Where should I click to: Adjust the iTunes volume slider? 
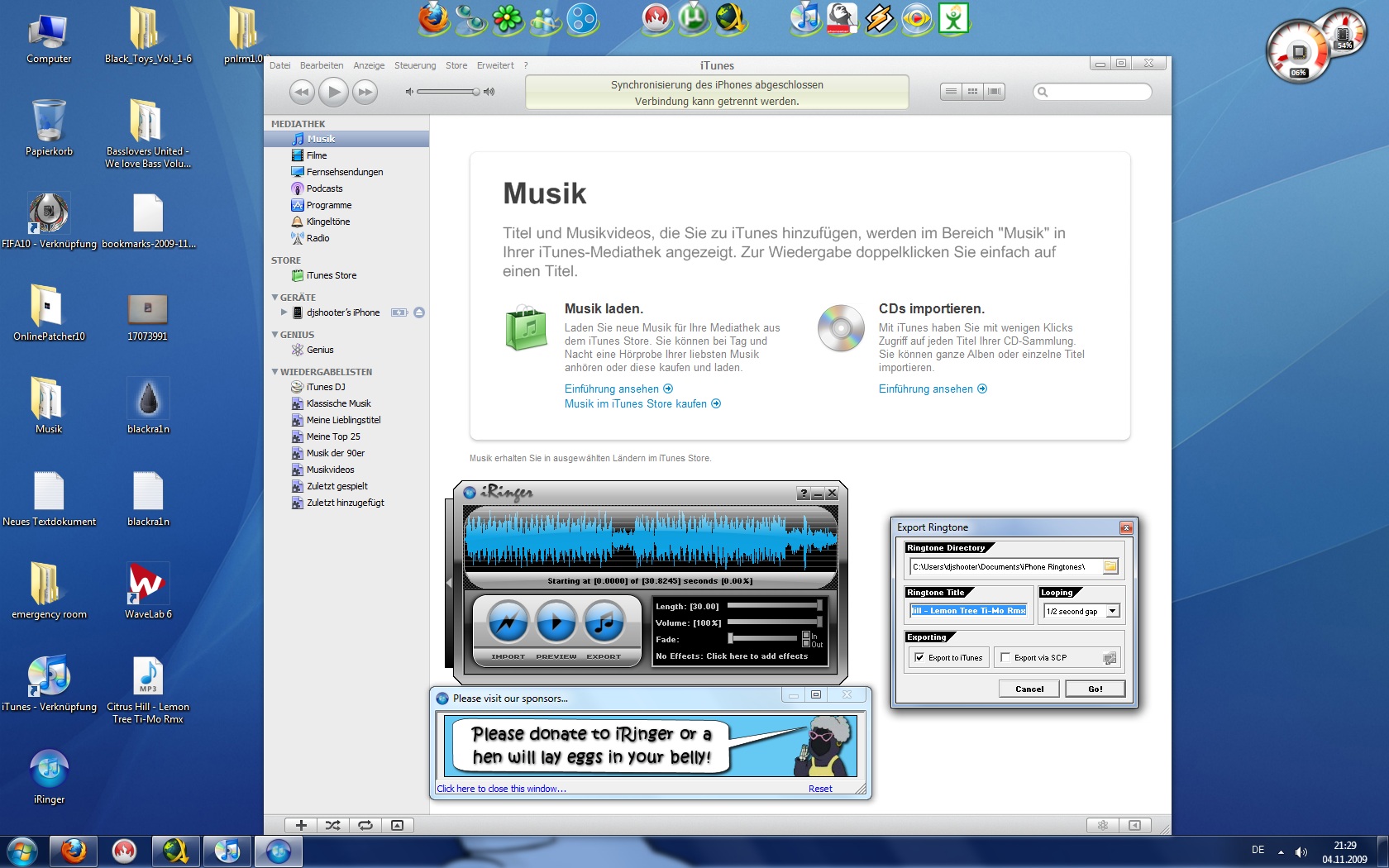point(476,92)
